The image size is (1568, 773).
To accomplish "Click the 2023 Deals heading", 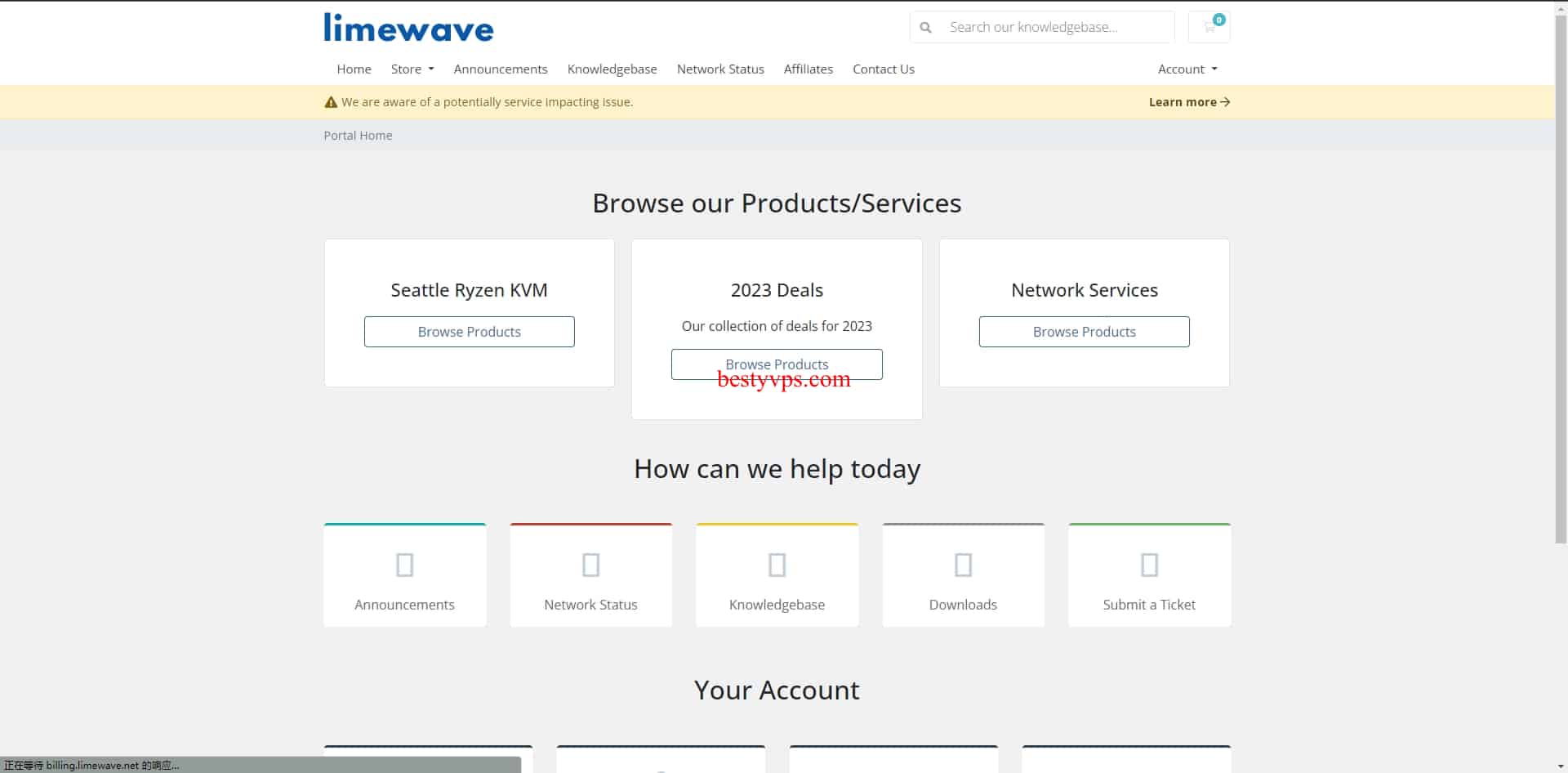I will [777, 290].
